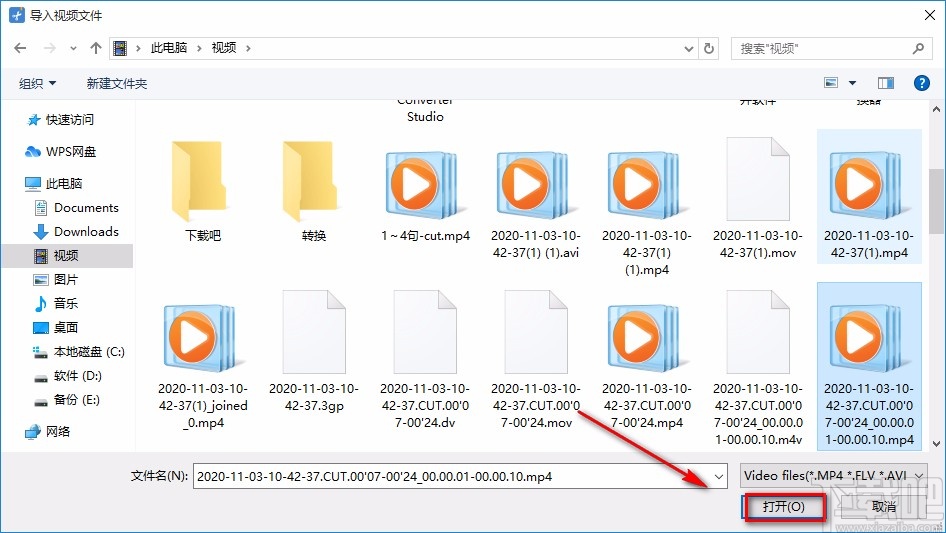Open Downloads in the sidebar

[x=76, y=232]
